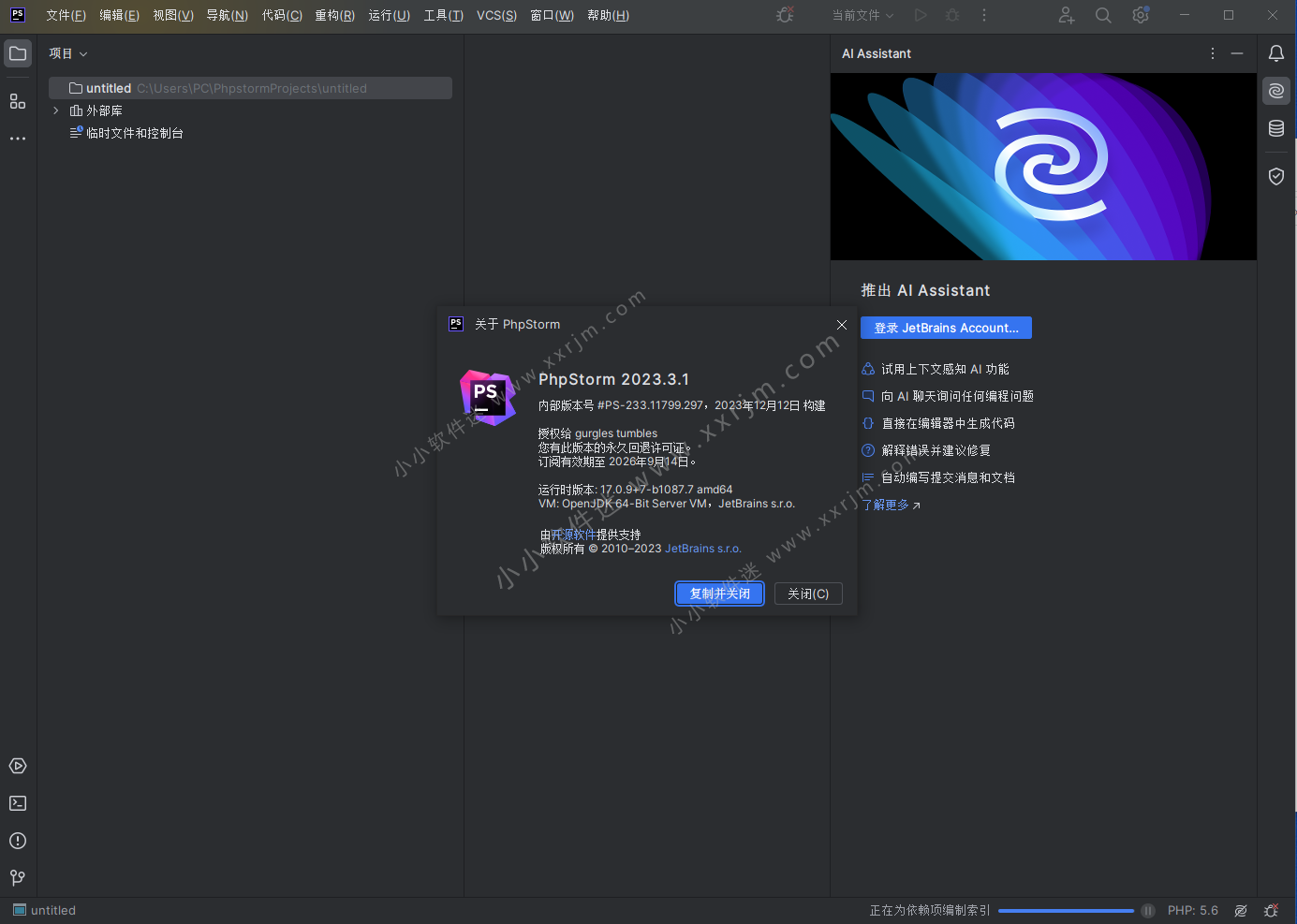Expand the External Libraries tree node
1297x924 pixels.
[56, 110]
